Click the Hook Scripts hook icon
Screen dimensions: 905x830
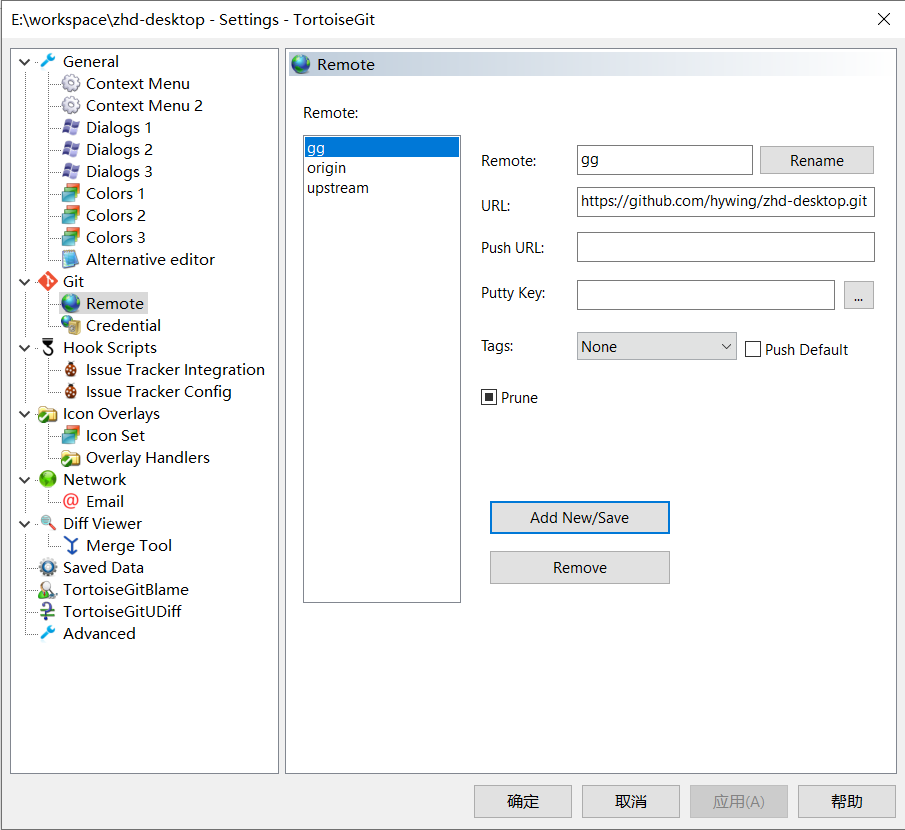pos(48,347)
